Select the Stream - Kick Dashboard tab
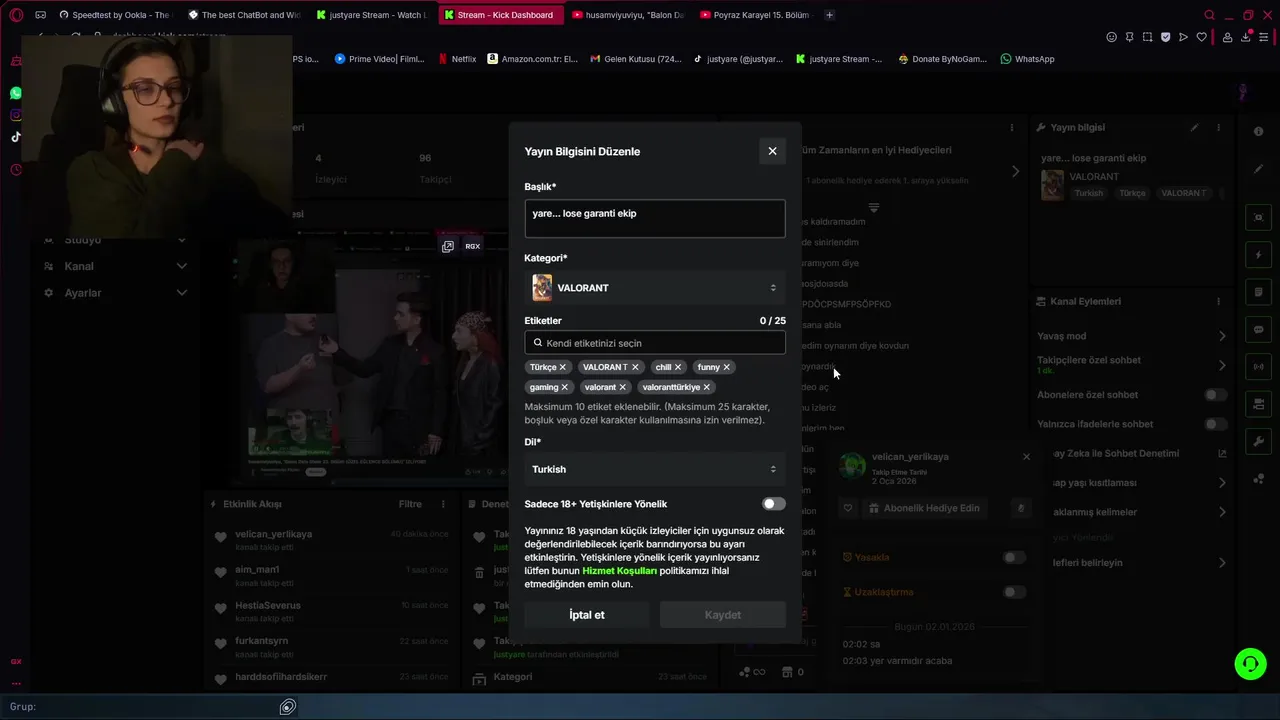1280x720 pixels. (500, 15)
